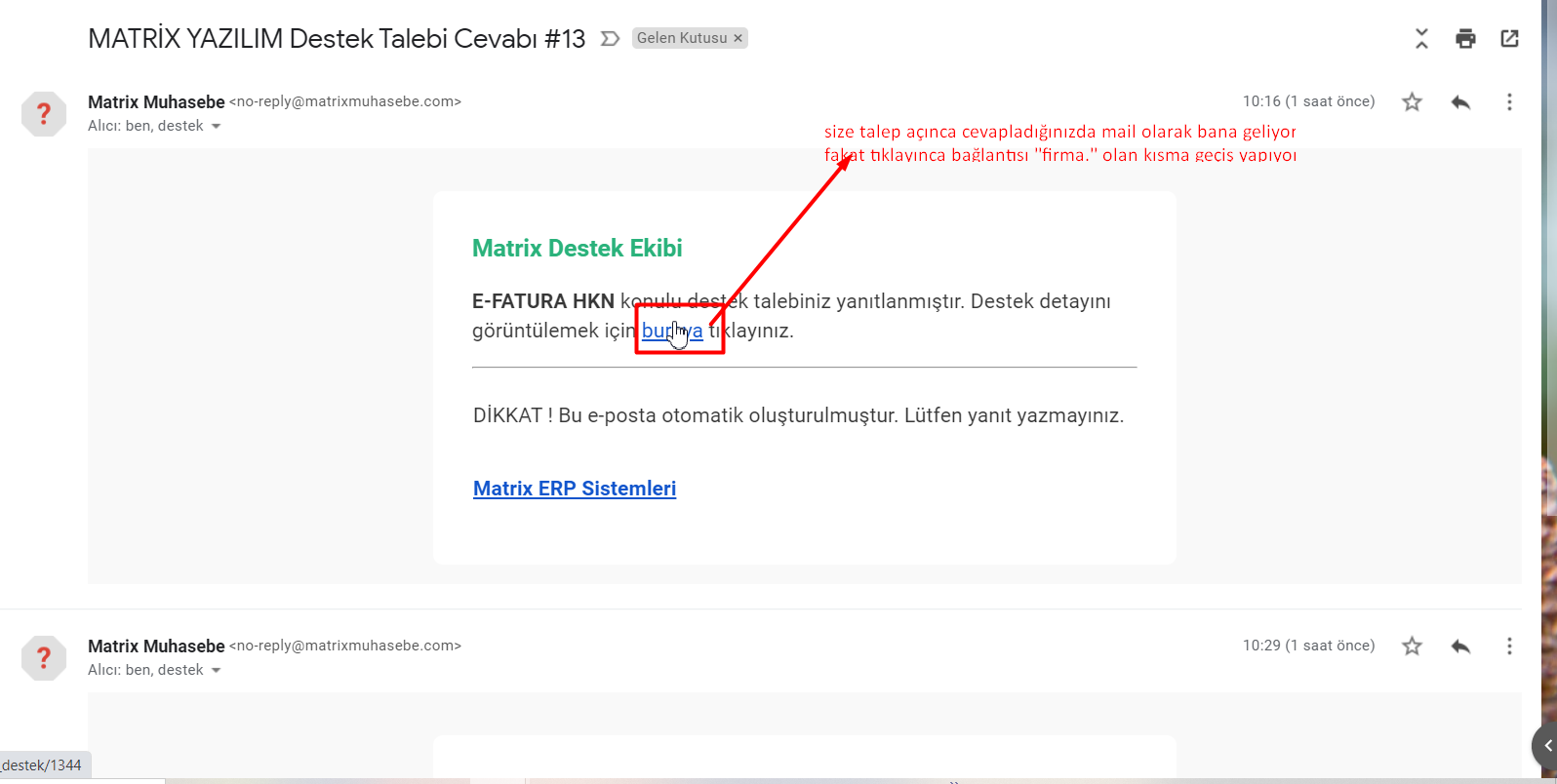Open more options for the 10:29 message
This screenshot has width=1557, height=784.
point(1509,647)
